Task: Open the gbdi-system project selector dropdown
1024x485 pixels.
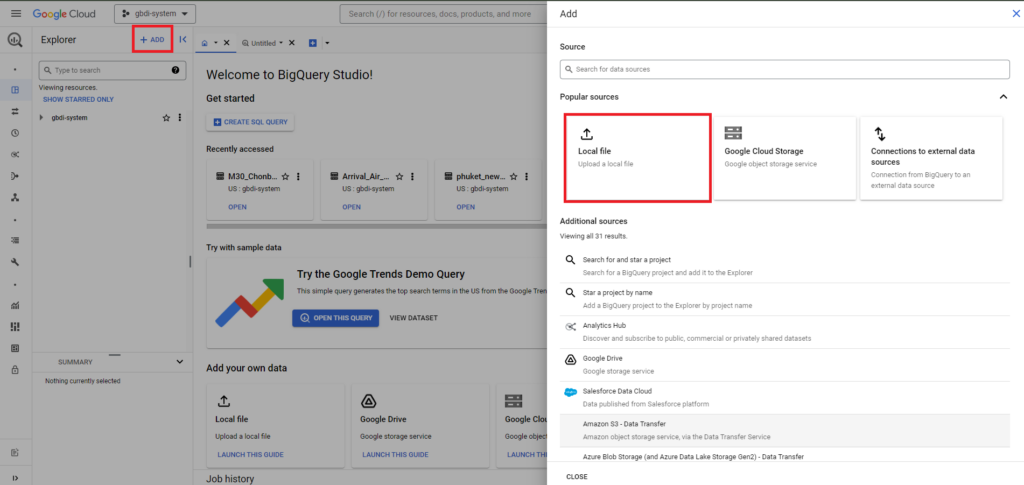Action: 155,14
